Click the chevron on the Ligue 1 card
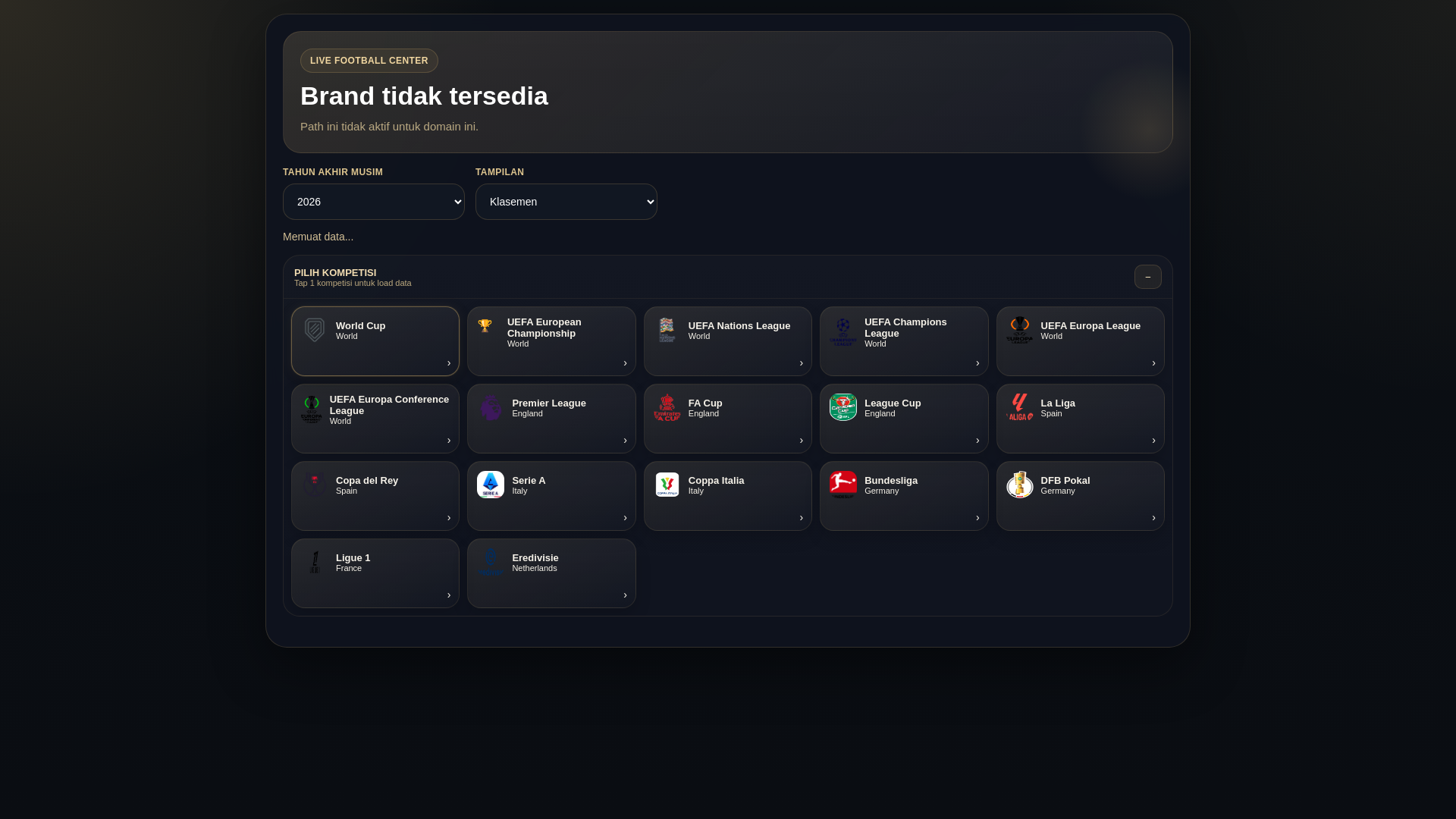The width and height of the screenshot is (1456, 819). coord(449,595)
